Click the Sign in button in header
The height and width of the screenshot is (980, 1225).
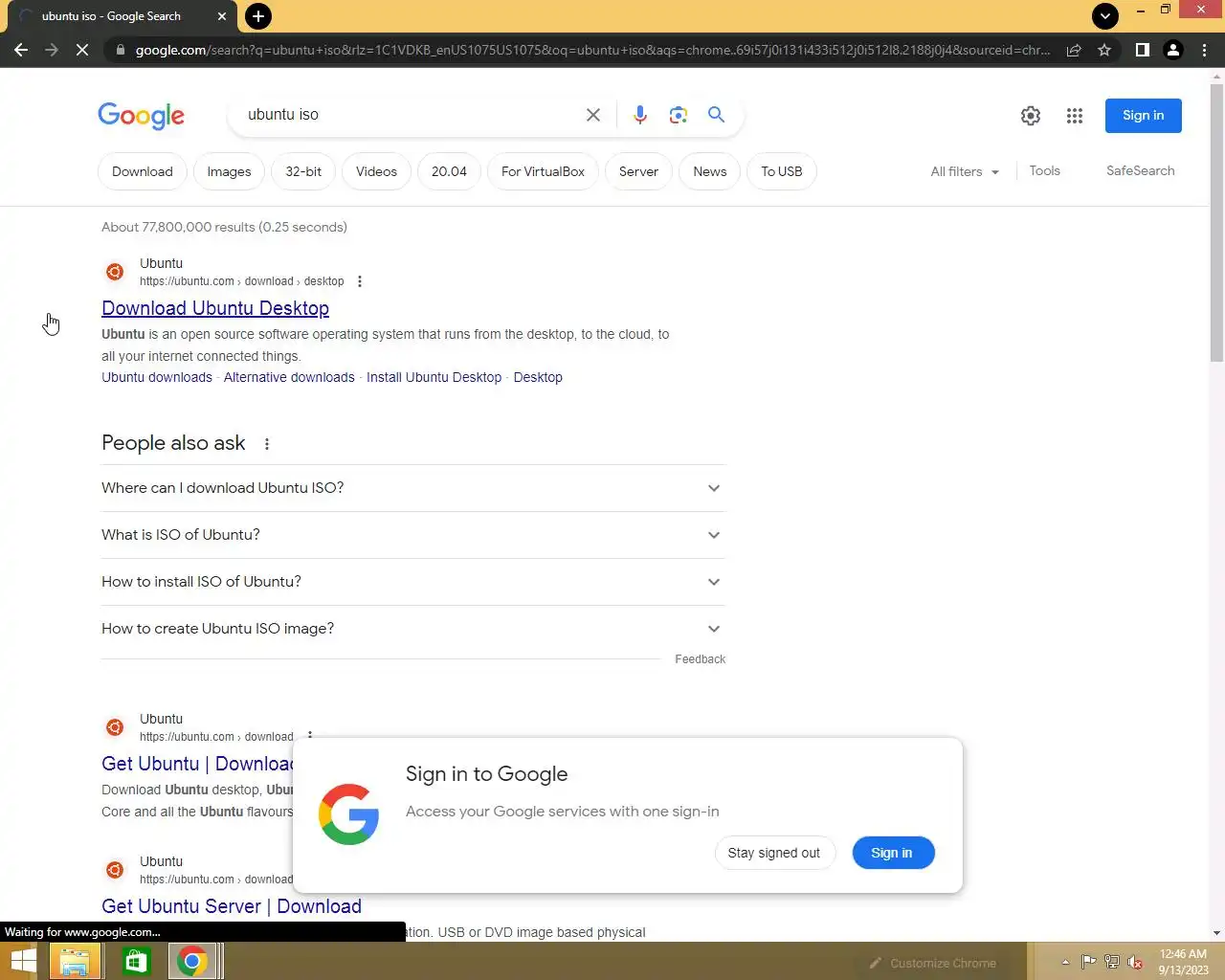pyautogui.click(x=1144, y=116)
